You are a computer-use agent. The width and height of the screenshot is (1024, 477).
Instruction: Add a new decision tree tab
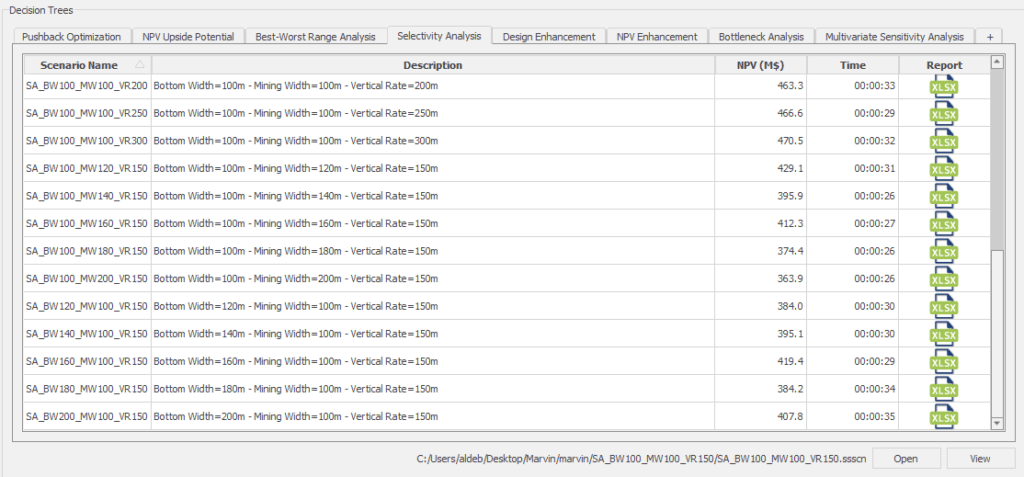tap(989, 37)
